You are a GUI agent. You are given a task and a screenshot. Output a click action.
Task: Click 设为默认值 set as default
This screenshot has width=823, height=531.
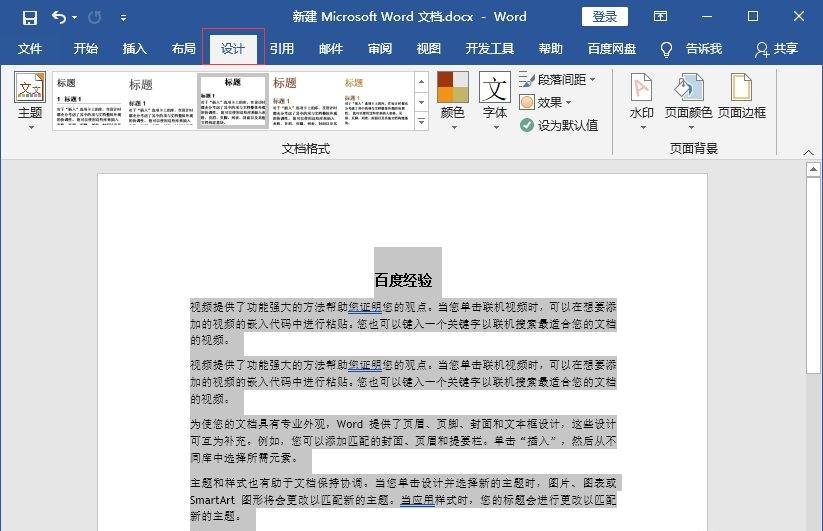coord(559,125)
